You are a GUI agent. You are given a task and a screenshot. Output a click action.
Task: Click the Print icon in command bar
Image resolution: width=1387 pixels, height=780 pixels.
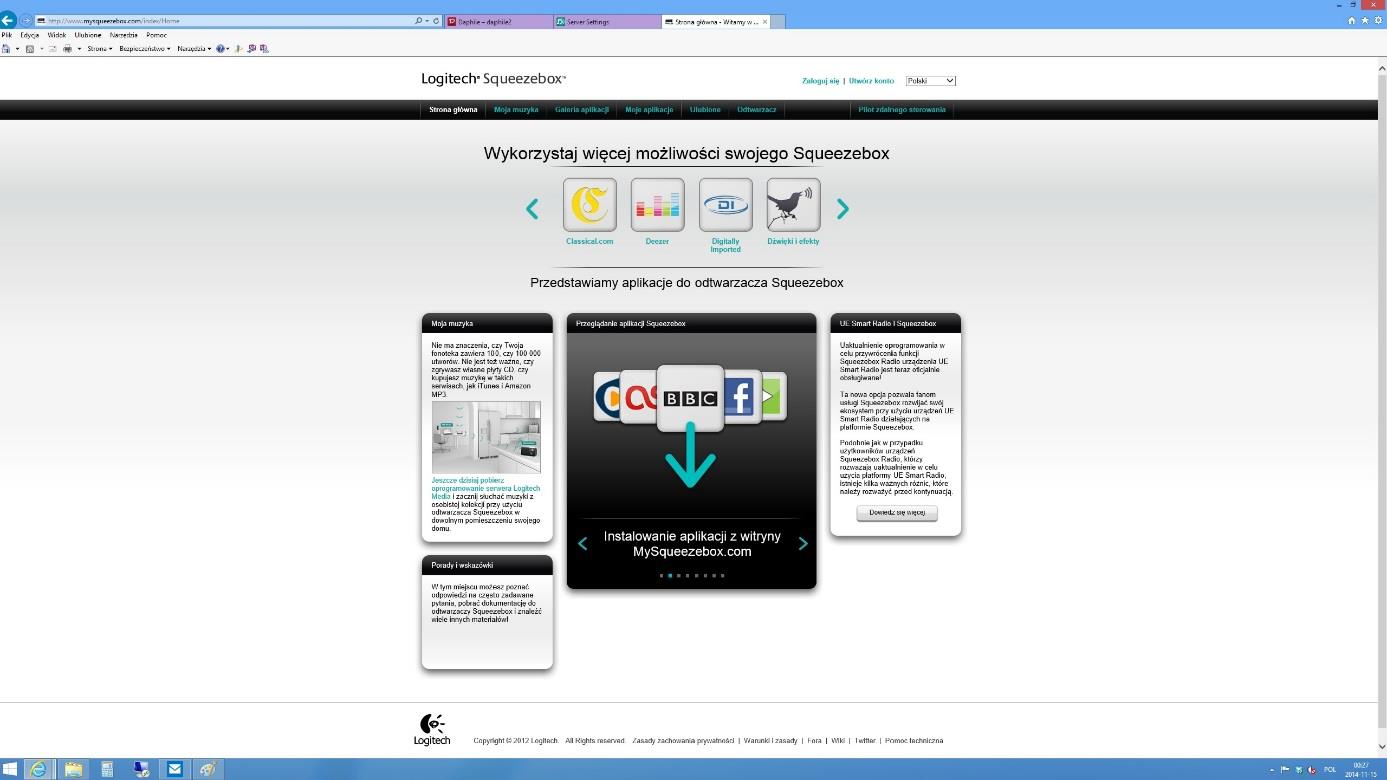click(x=67, y=48)
